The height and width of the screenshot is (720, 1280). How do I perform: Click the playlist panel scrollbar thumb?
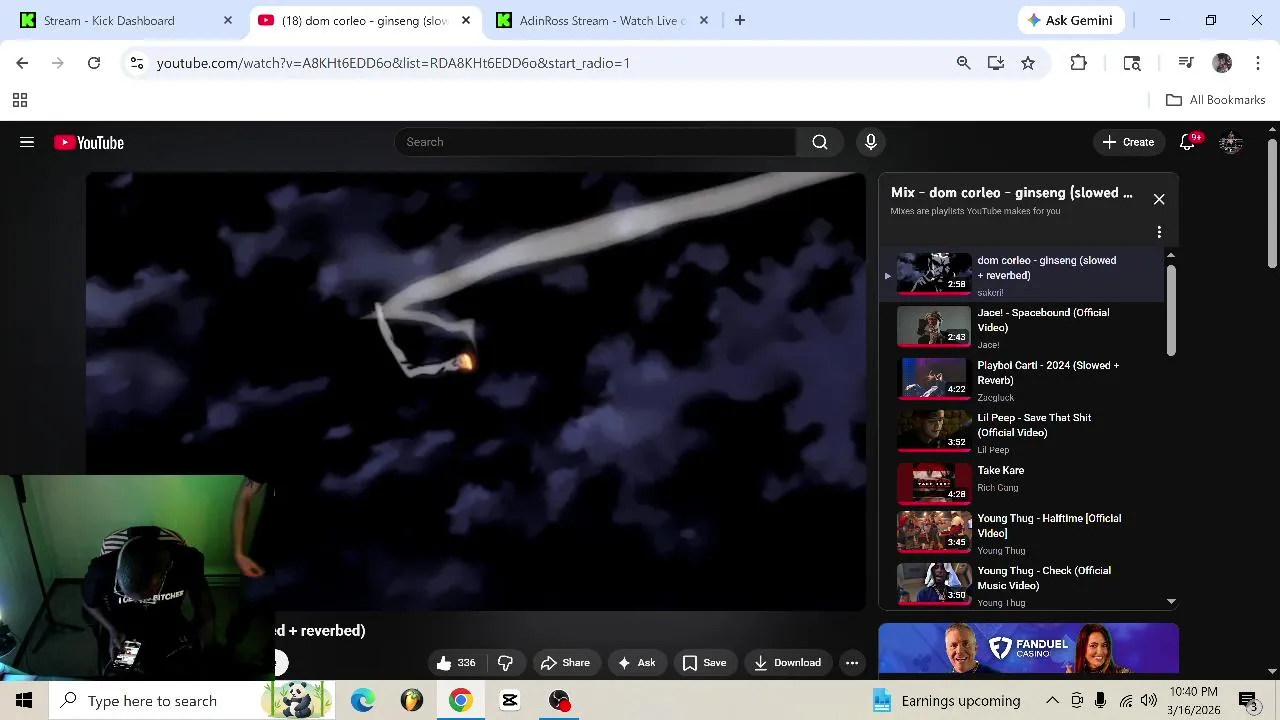click(x=1171, y=310)
